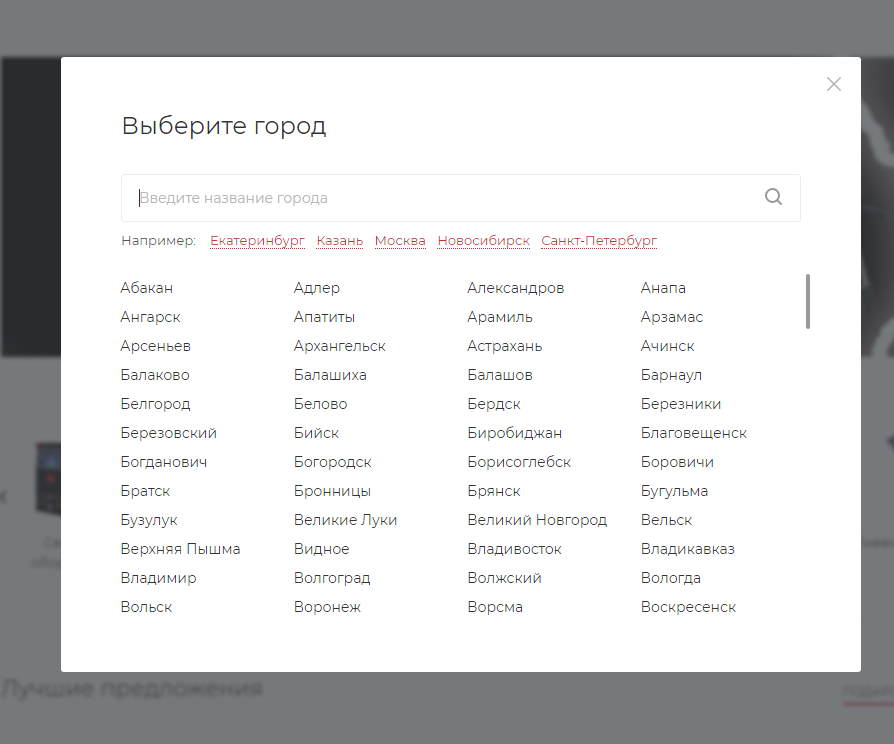Select city Вольск
Image resolution: width=894 pixels, height=744 pixels.
[x=146, y=608]
